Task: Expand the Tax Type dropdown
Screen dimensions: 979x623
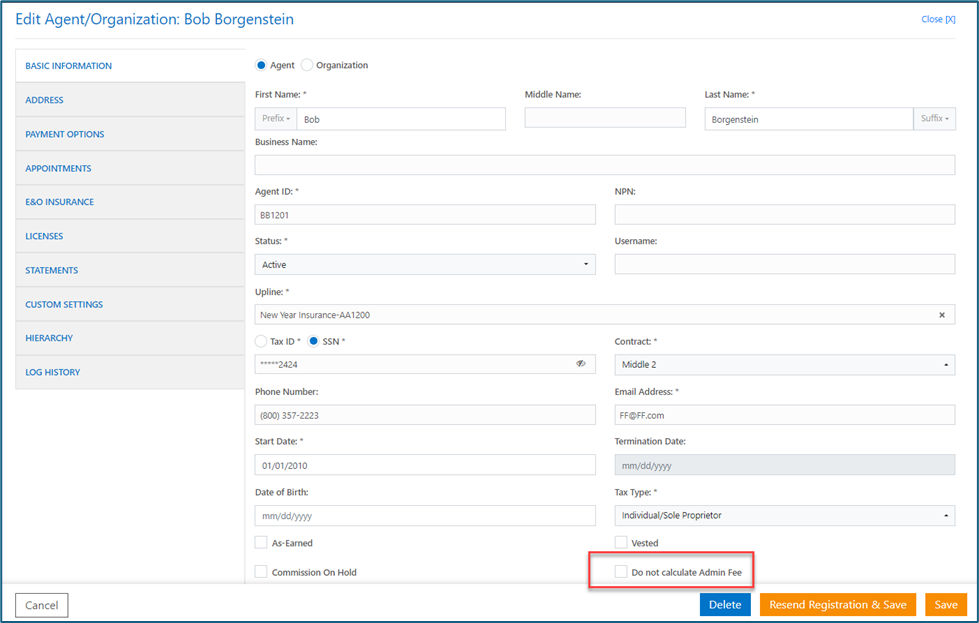Action: click(x=785, y=516)
